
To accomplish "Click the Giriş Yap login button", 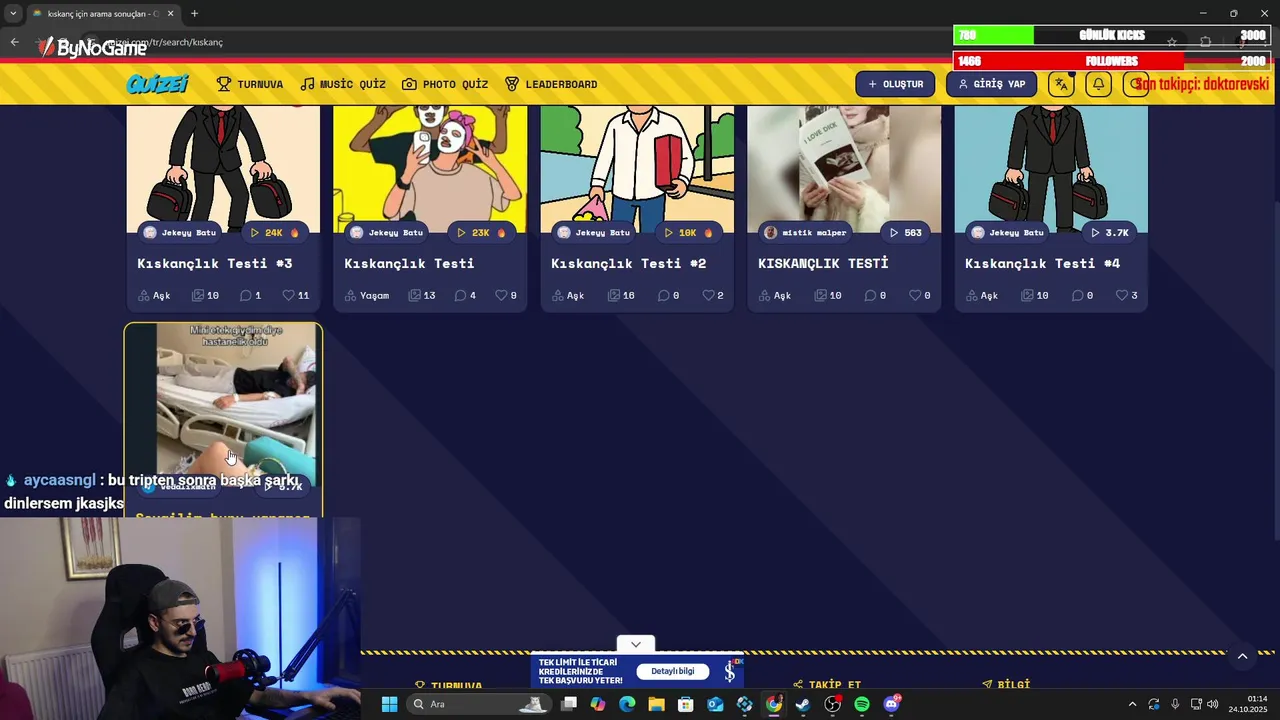I will pos(991,84).
